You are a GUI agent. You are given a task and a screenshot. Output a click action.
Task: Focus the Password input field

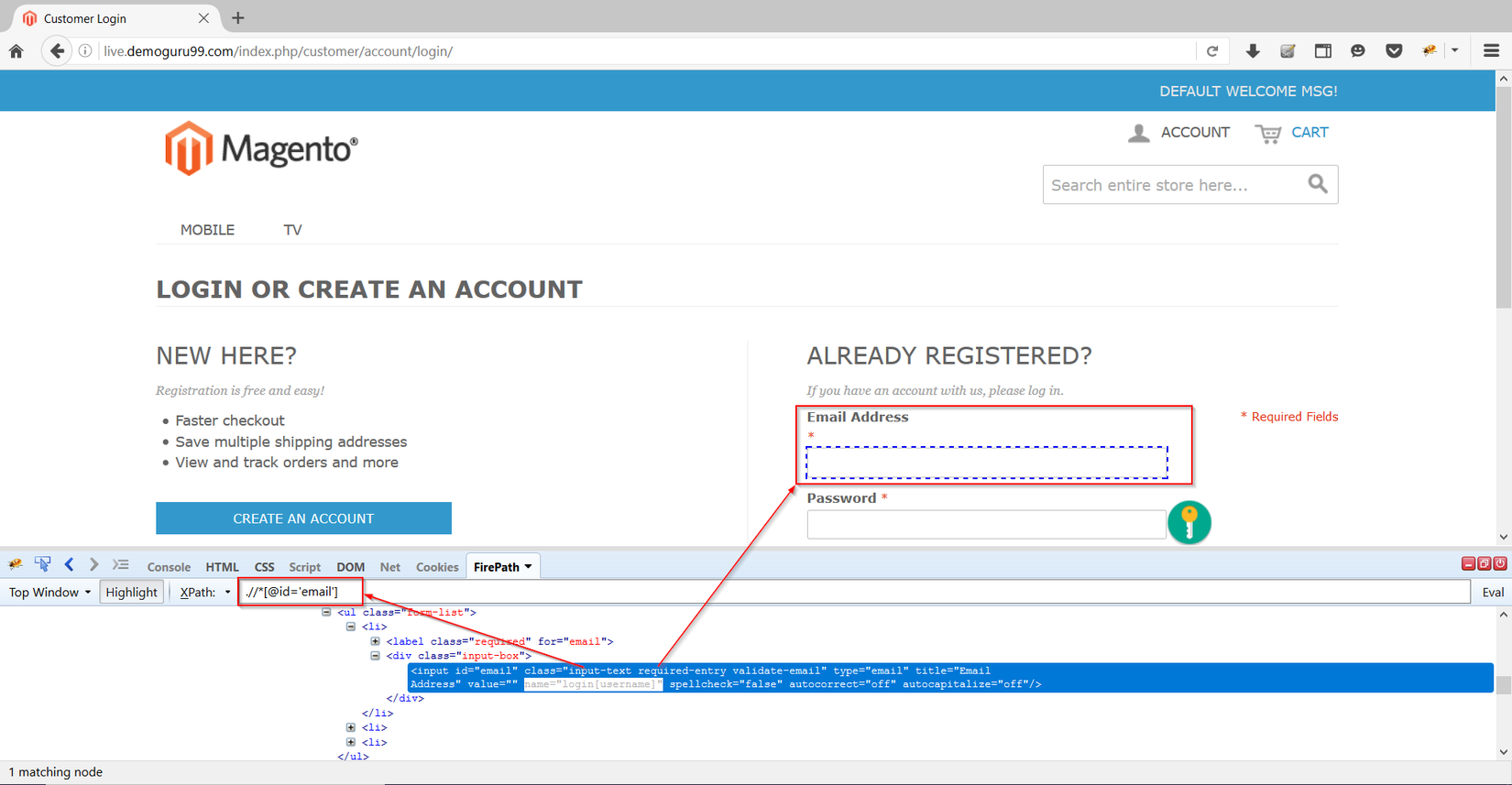click(986, 525)
